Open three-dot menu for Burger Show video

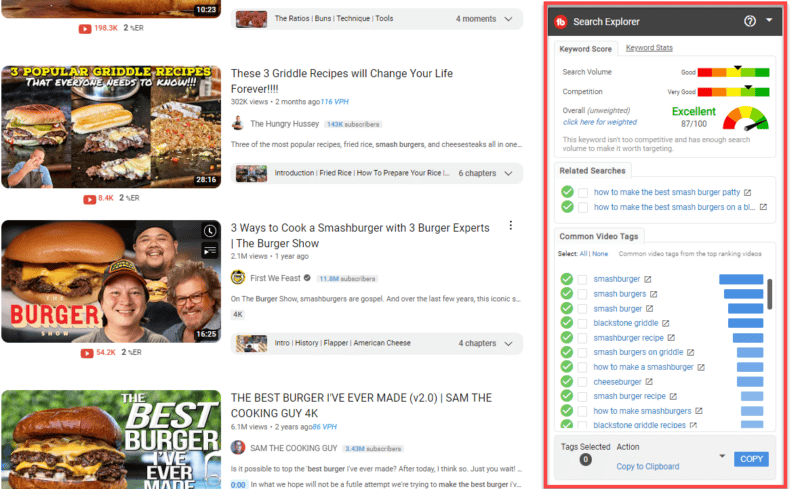(511, 226)
